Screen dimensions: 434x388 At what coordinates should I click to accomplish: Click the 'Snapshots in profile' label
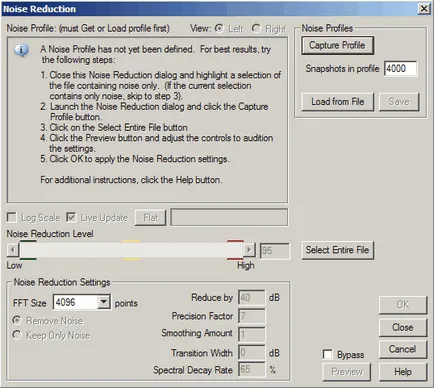pyautogui.click(x=342, y=69)
